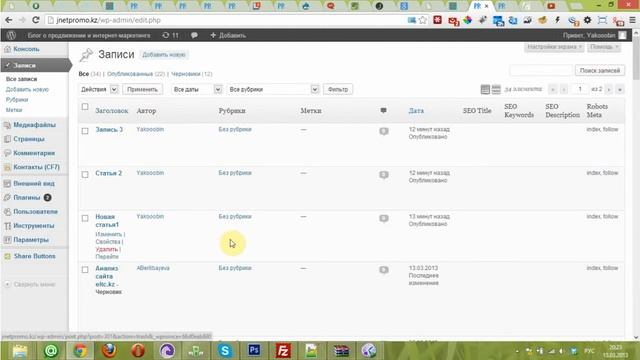Image resolution: width=640 pixels, height=360 pixels.
Task: Open Рубрики in the sidebar submenu
Action: [17, 100]
